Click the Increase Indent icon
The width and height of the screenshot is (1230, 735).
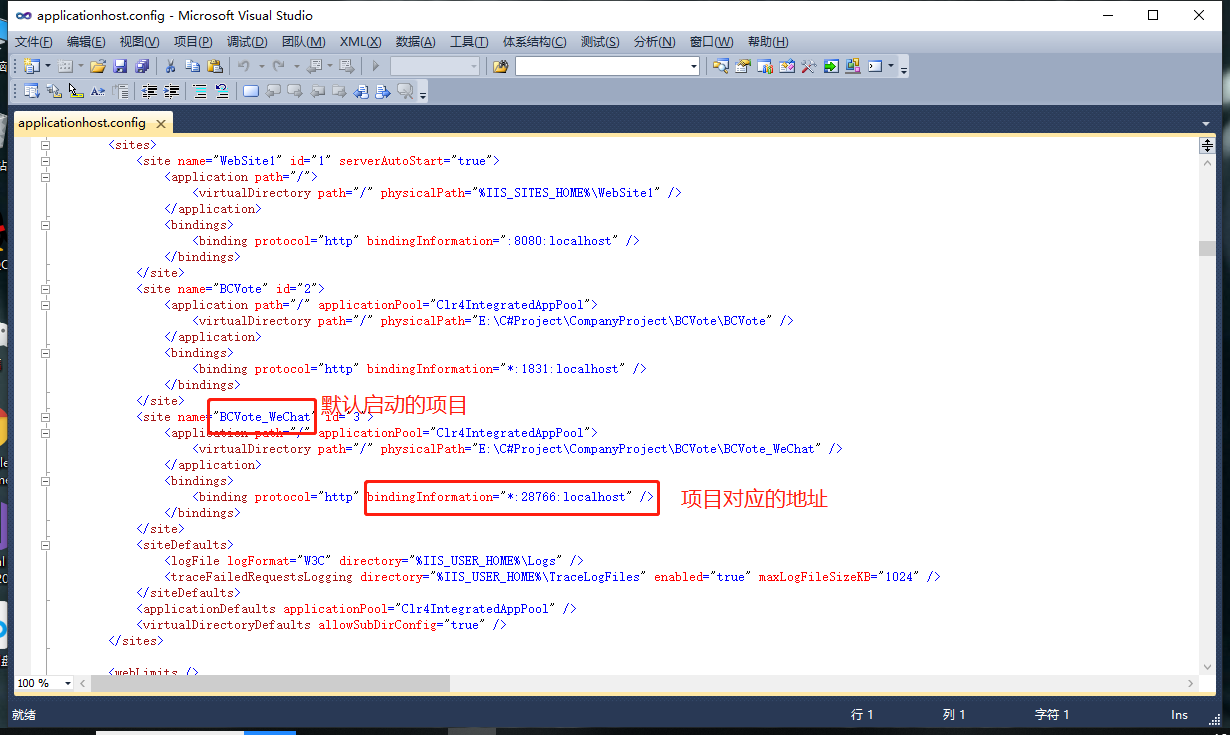171,91
